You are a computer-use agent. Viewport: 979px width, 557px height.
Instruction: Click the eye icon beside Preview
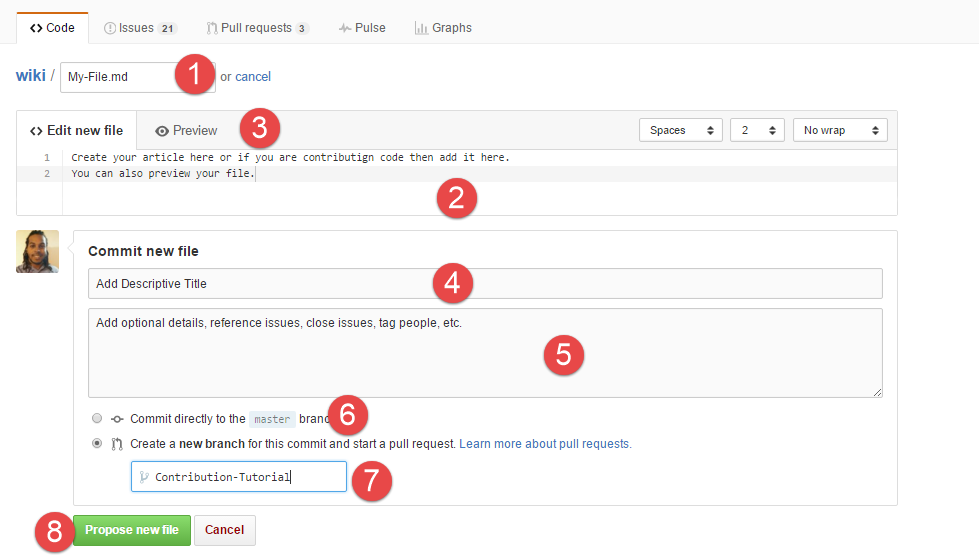pos(162,131)
